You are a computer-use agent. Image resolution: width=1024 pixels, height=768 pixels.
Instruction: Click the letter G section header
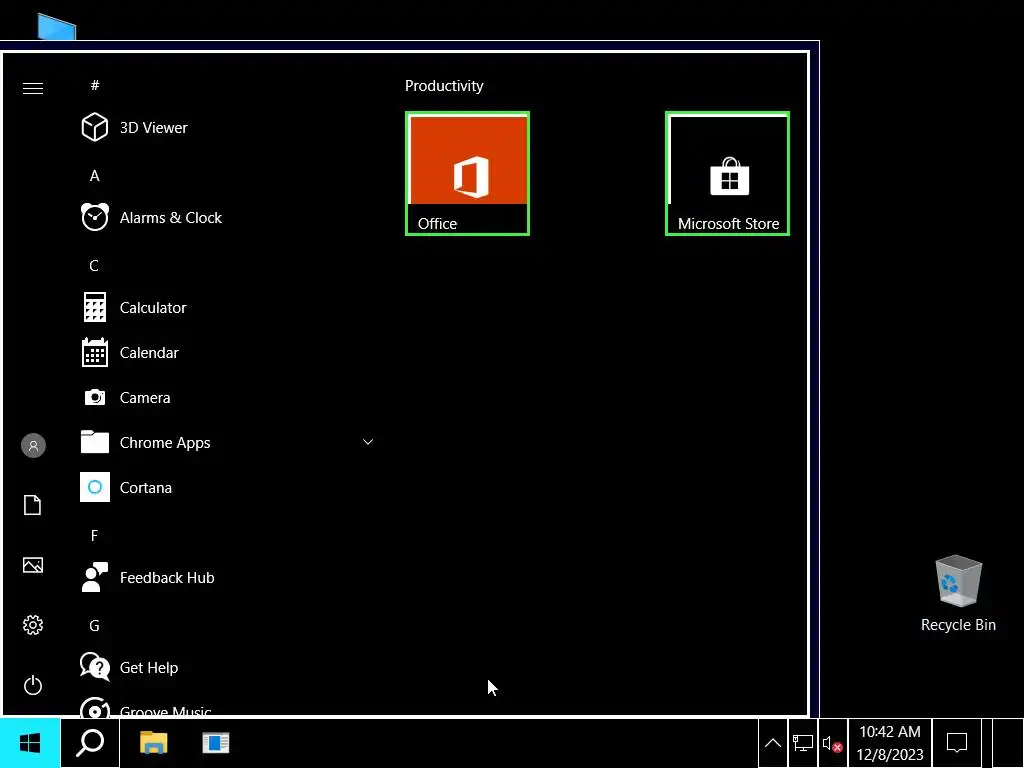(94, 626)
